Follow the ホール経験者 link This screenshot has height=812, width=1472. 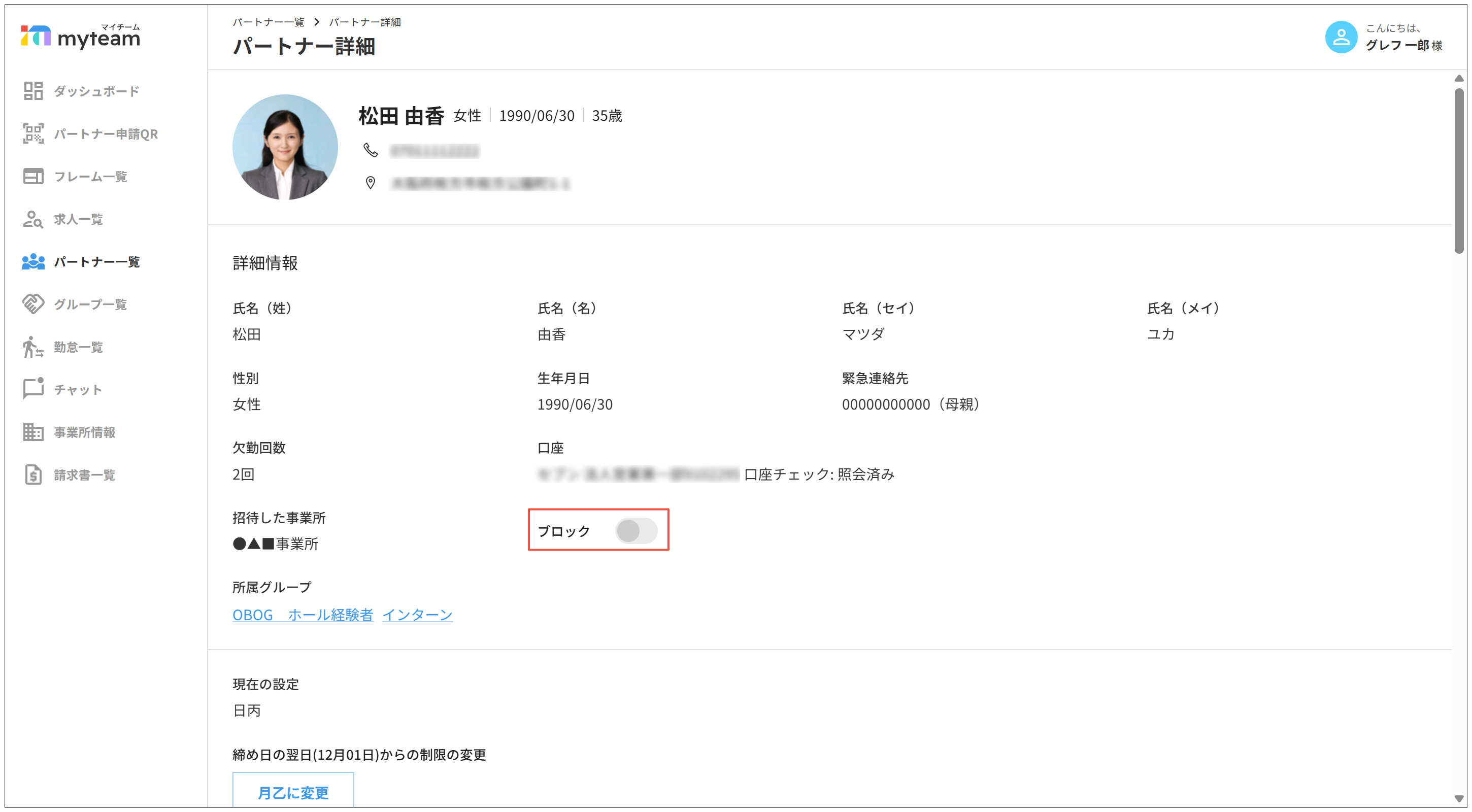[330, 615]
